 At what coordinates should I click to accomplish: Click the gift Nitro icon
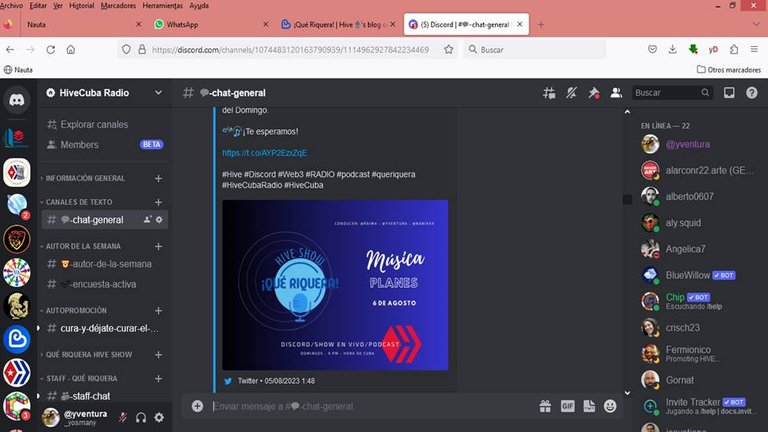[x=545, y=406]
